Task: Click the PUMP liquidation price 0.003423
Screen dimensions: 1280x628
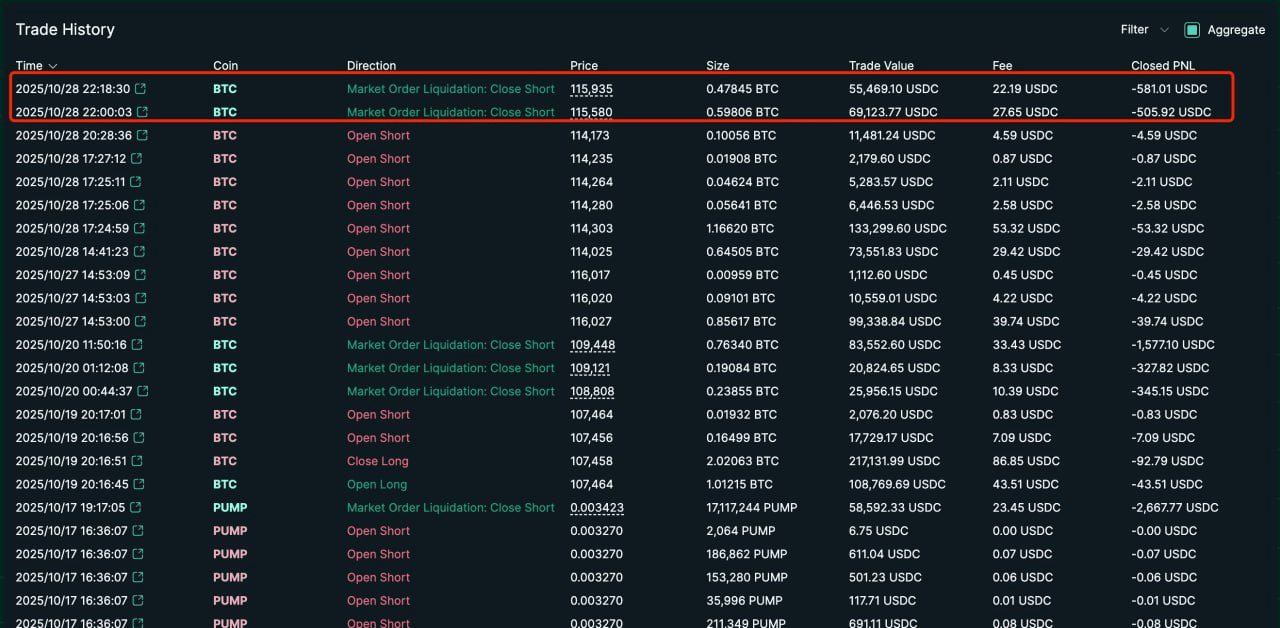Action: pos(596,508)
